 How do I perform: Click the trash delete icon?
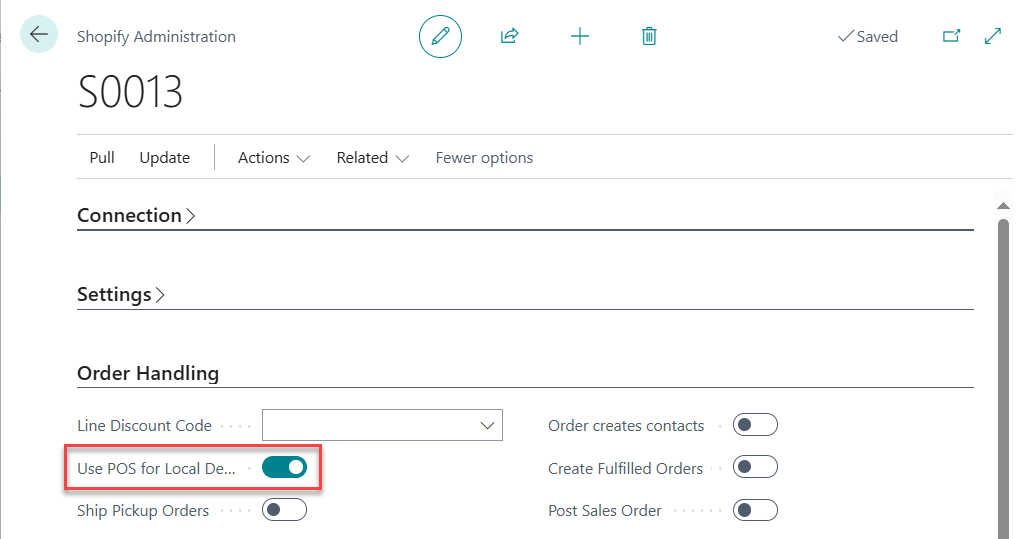(x=649, y=37)
